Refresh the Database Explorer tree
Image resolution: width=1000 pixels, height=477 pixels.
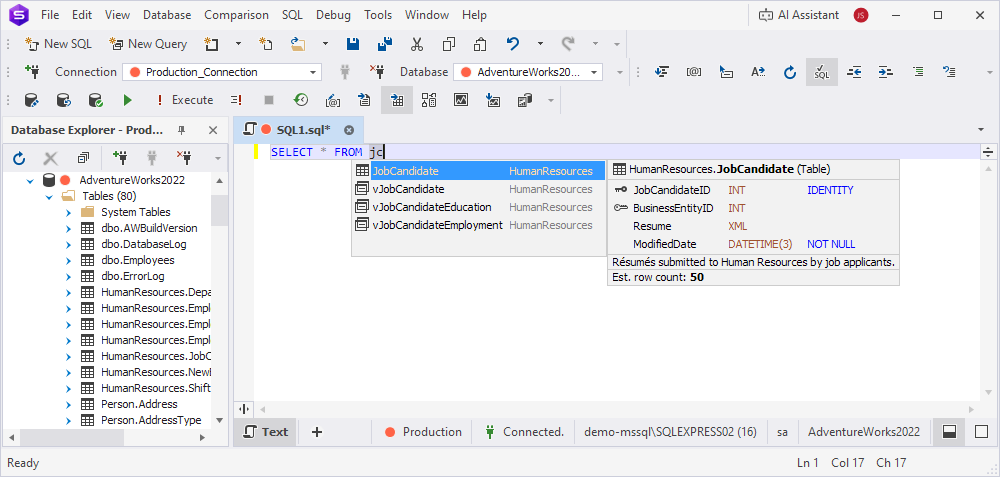tap(19, 158)
